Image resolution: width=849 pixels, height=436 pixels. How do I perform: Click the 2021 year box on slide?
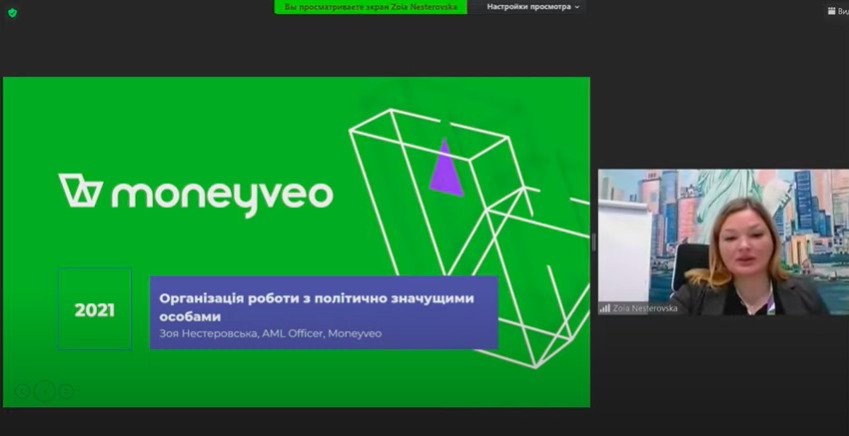coord(94,309)
